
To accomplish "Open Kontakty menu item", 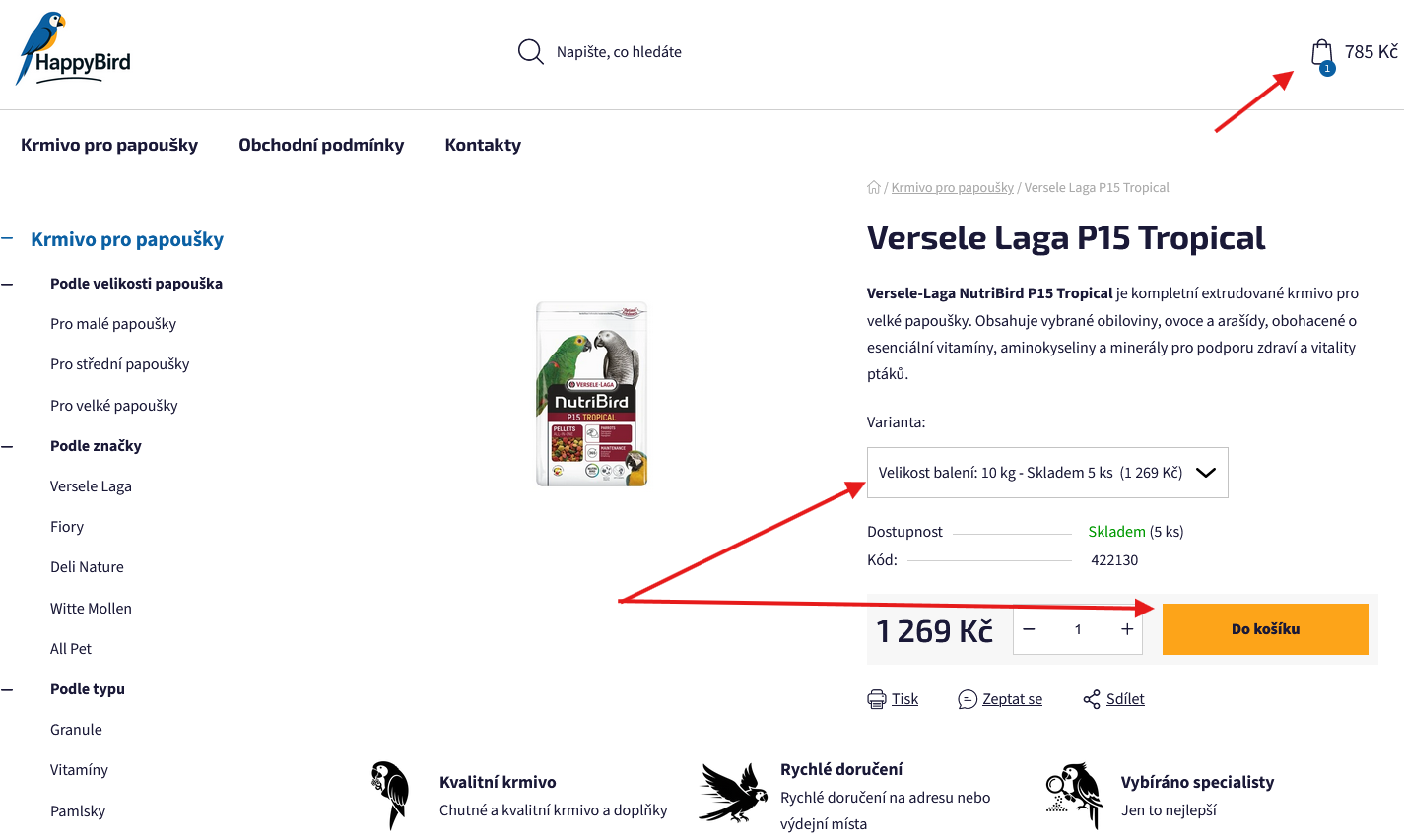I will pyautogui.click(x=483, y=145).
